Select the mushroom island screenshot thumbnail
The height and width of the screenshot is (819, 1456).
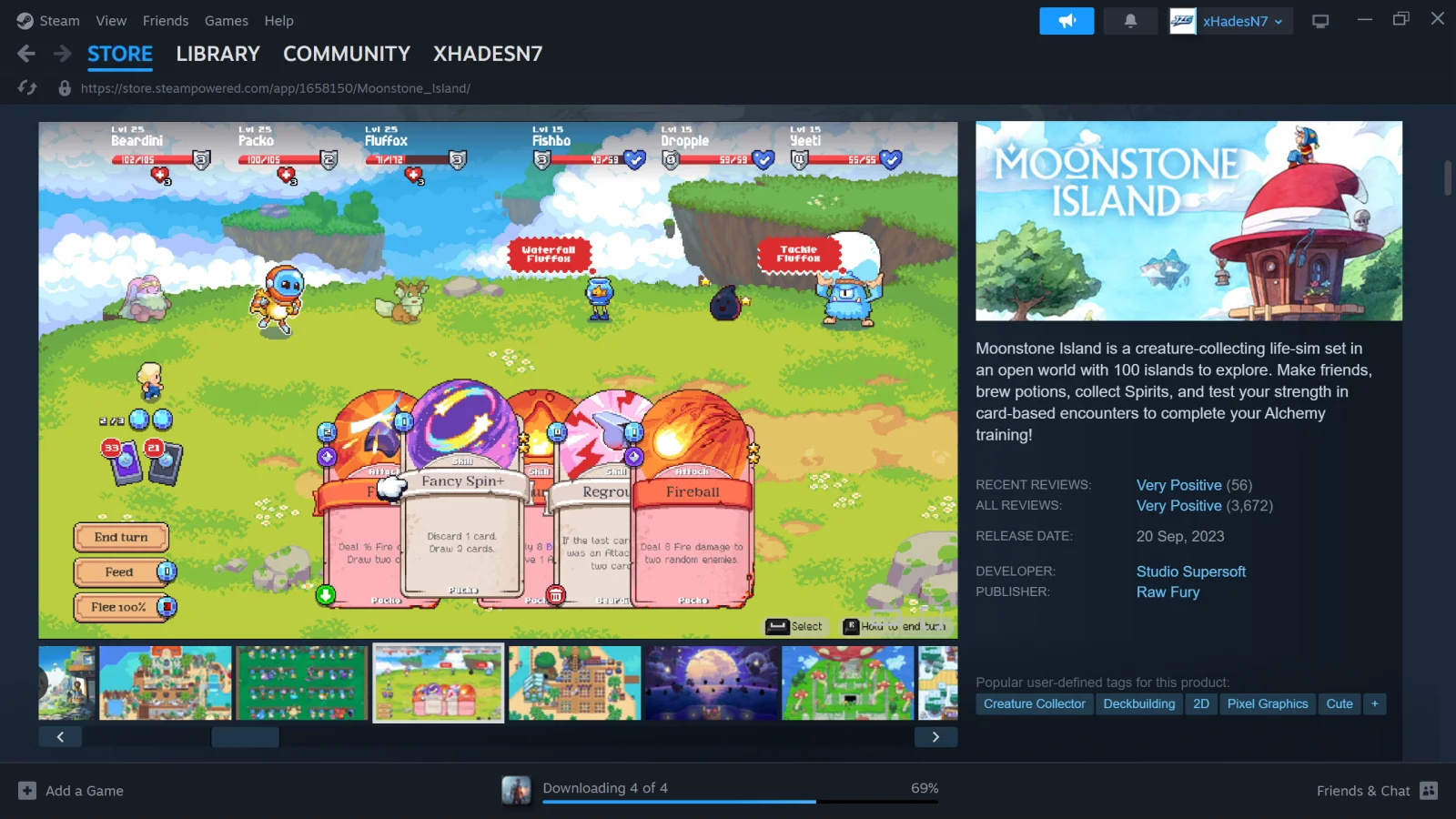(848, 683)
